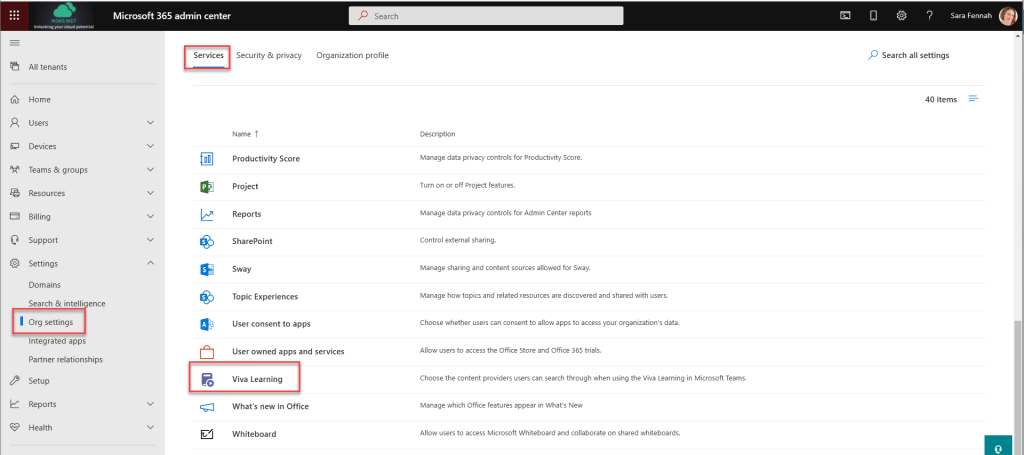Open the list view options icon
This screenshot has height=455, width=1024.
pos(973,99)
